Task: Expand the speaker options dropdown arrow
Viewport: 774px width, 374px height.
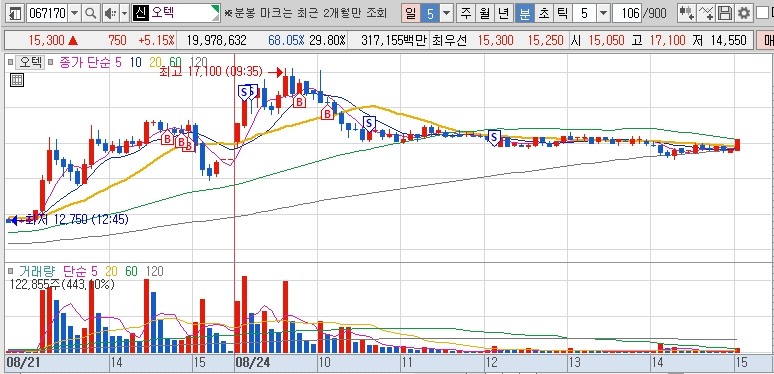Action: (x=124, y=13)
